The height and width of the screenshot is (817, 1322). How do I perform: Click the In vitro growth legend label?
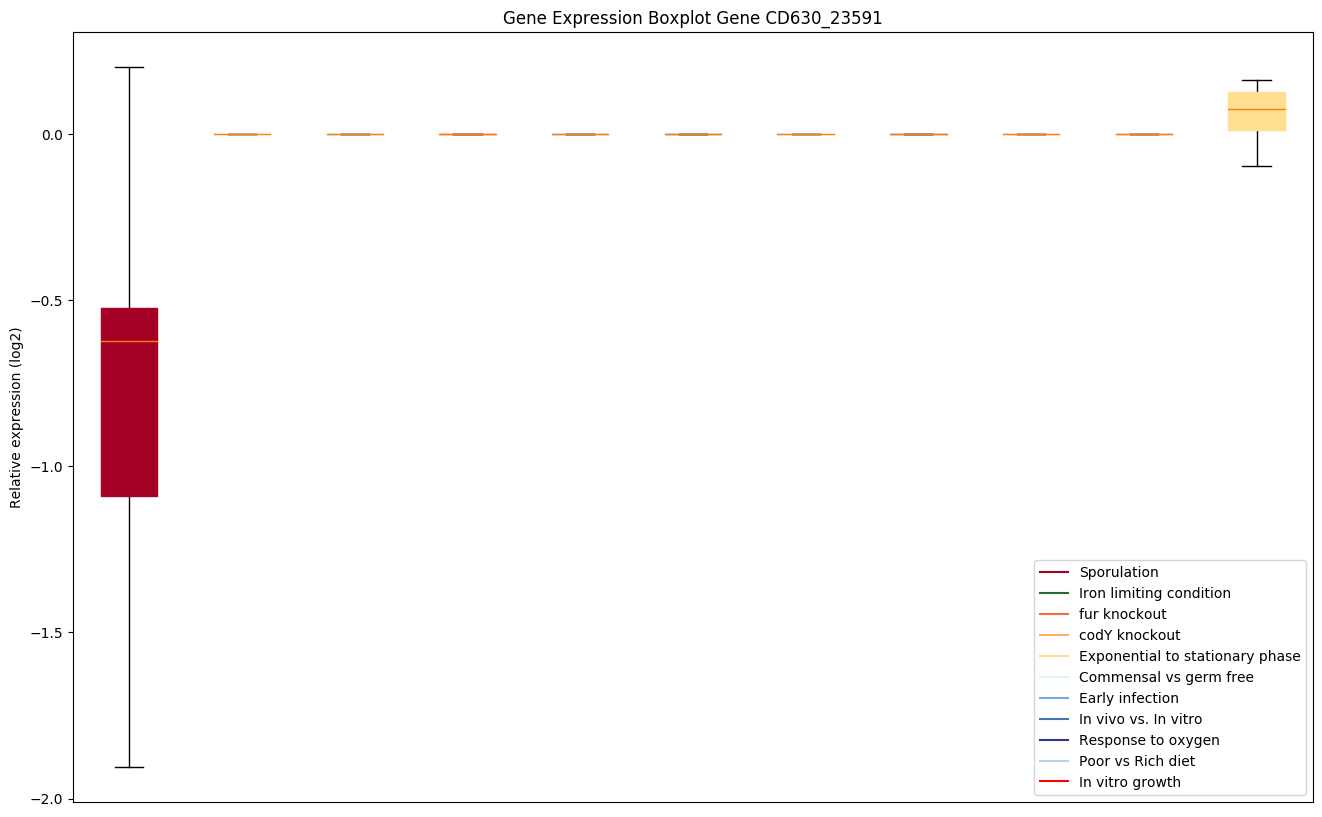pos(1129,782)
